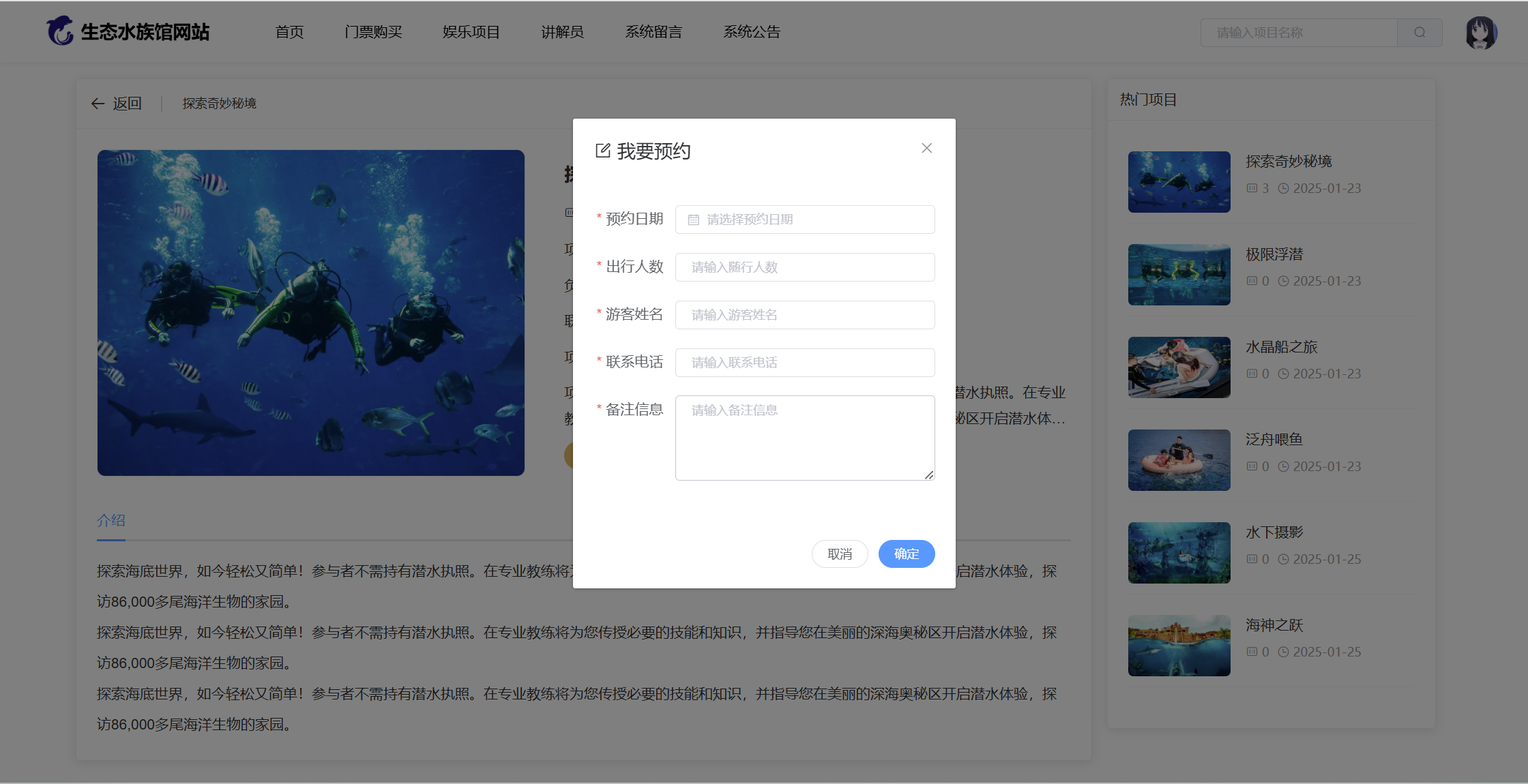Click the calendar icon in date field
The image size is (1528, 784).
(693, 220)
